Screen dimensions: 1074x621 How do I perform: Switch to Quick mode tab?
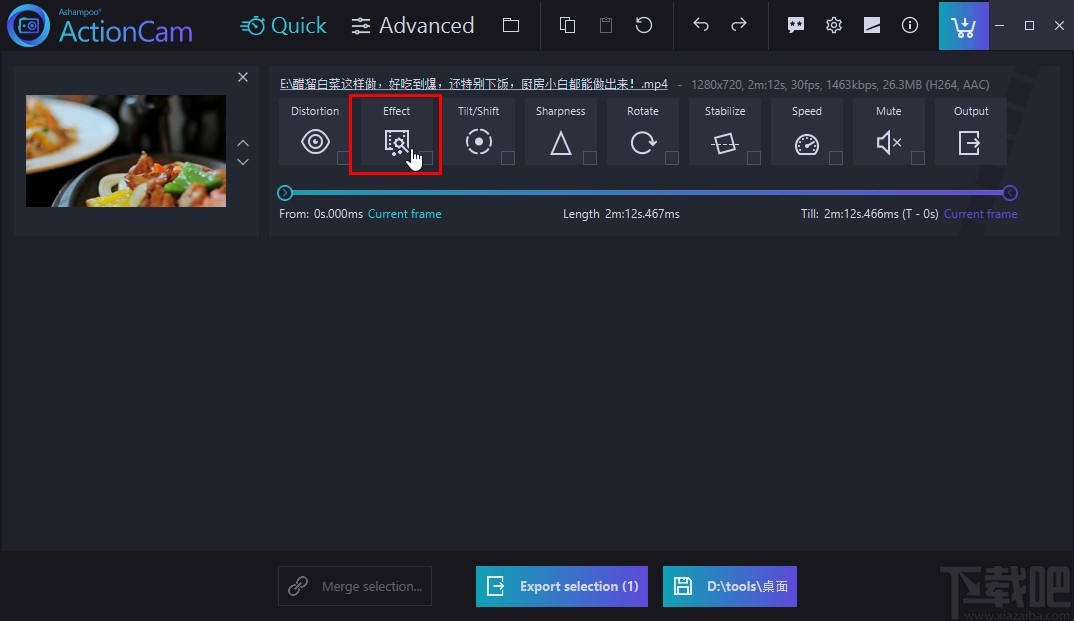pyautogui.click(x=284, y=25)
